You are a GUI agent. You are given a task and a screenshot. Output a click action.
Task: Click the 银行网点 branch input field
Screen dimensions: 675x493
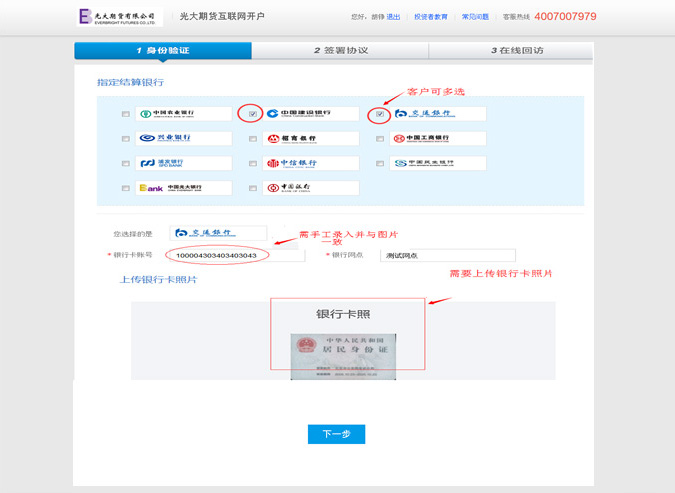(448, 255)
